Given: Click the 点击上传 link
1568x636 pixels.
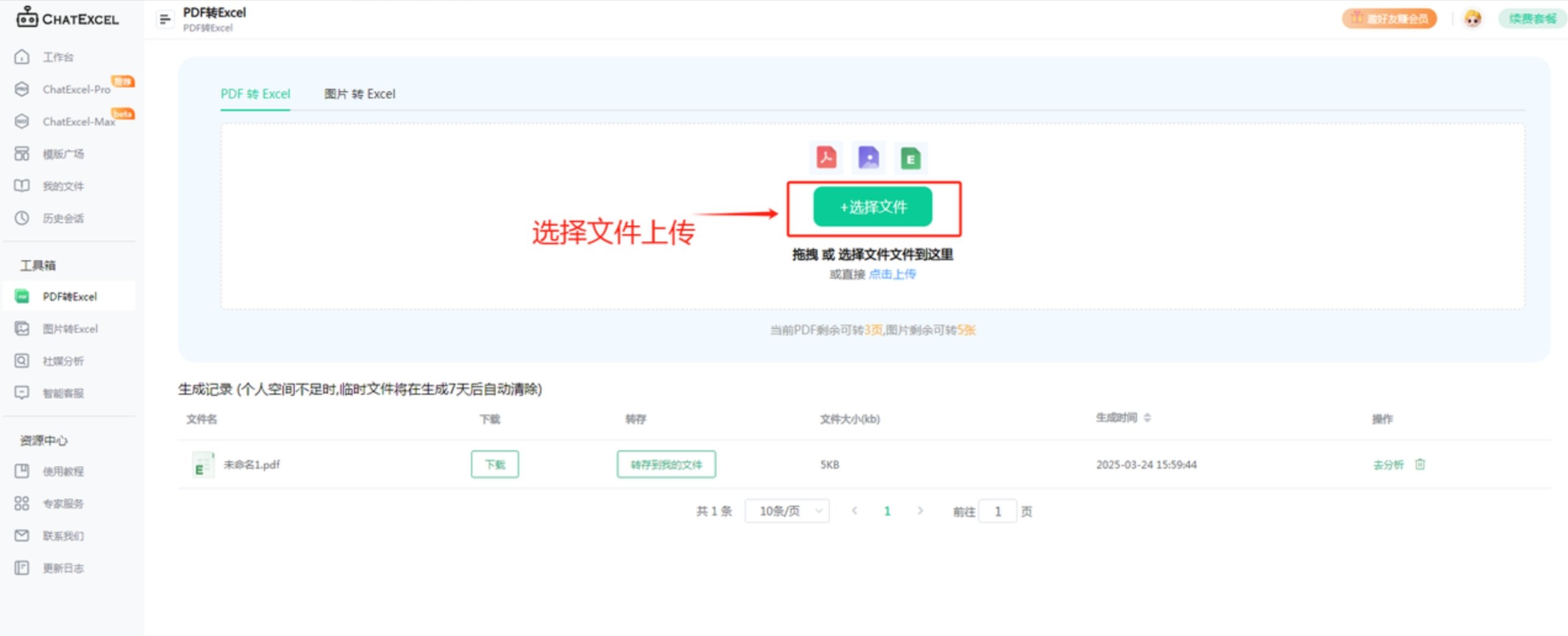Looking at the screenshot, I should (x=893, y=274).
